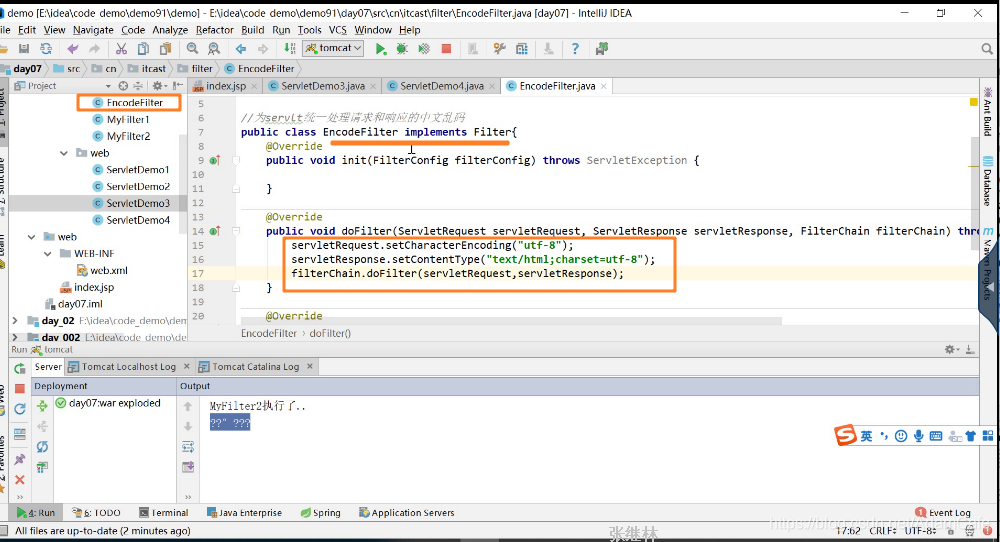The image size is (1000, 542).
Task: Stop the process with red square in toolbar
Action: coord(446,48)
